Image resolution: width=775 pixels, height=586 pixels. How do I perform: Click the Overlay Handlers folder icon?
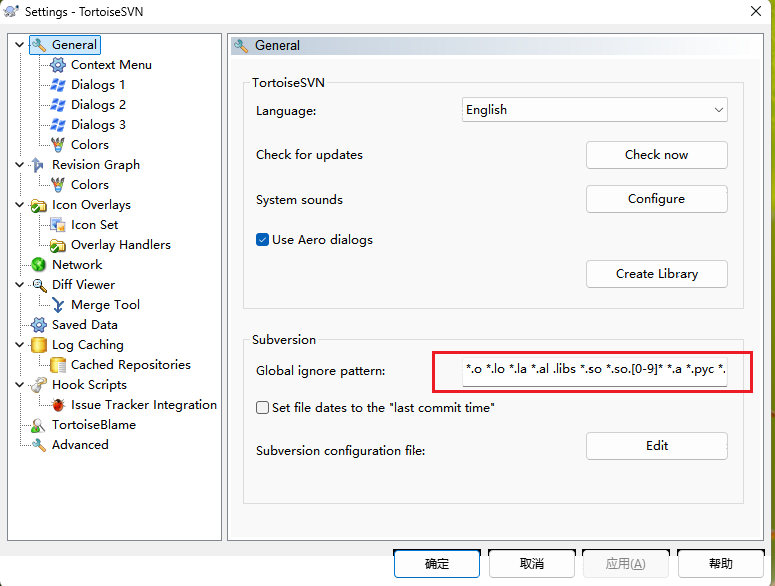(x=58, y=245)
